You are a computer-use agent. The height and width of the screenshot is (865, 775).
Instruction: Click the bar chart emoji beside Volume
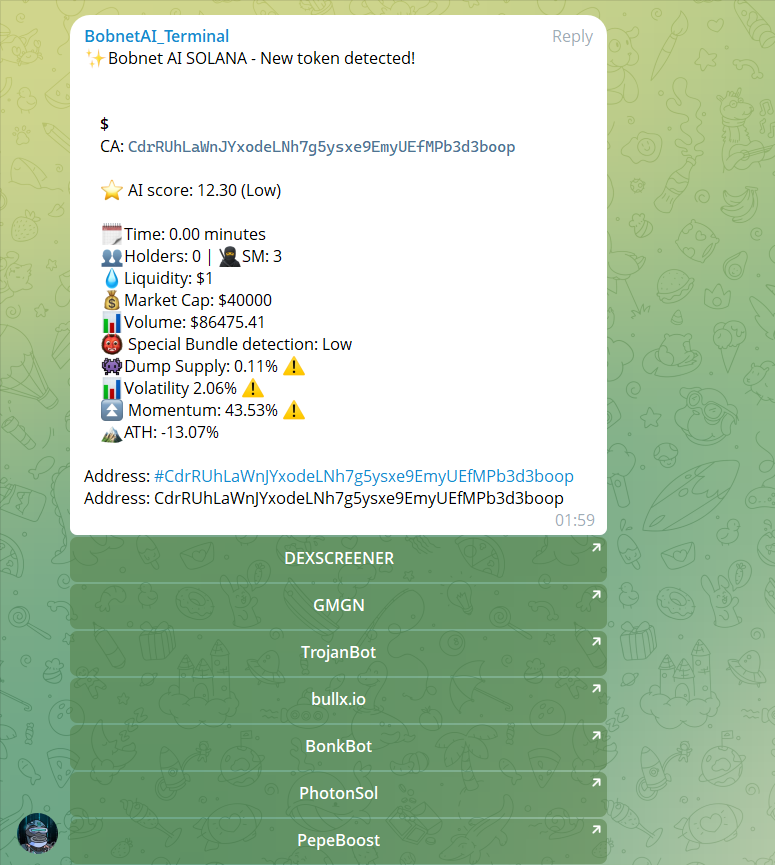[x=111, y=322]
